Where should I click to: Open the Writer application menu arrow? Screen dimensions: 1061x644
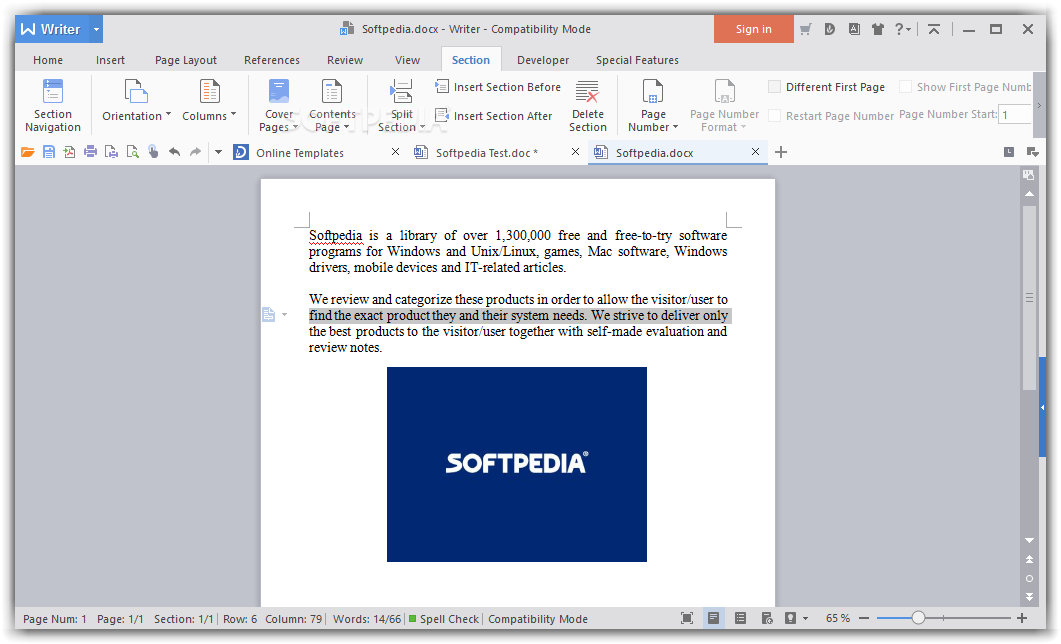click(96, 29)
